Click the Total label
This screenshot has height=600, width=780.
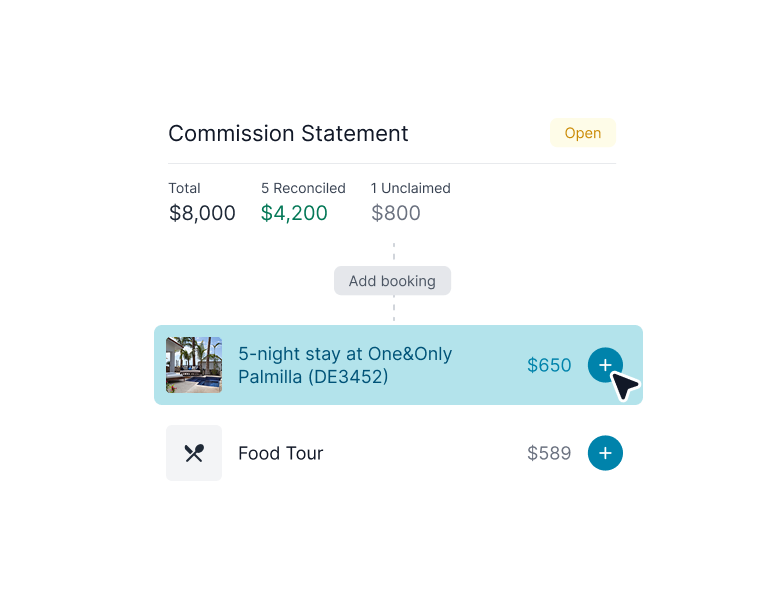click(184, 188)
